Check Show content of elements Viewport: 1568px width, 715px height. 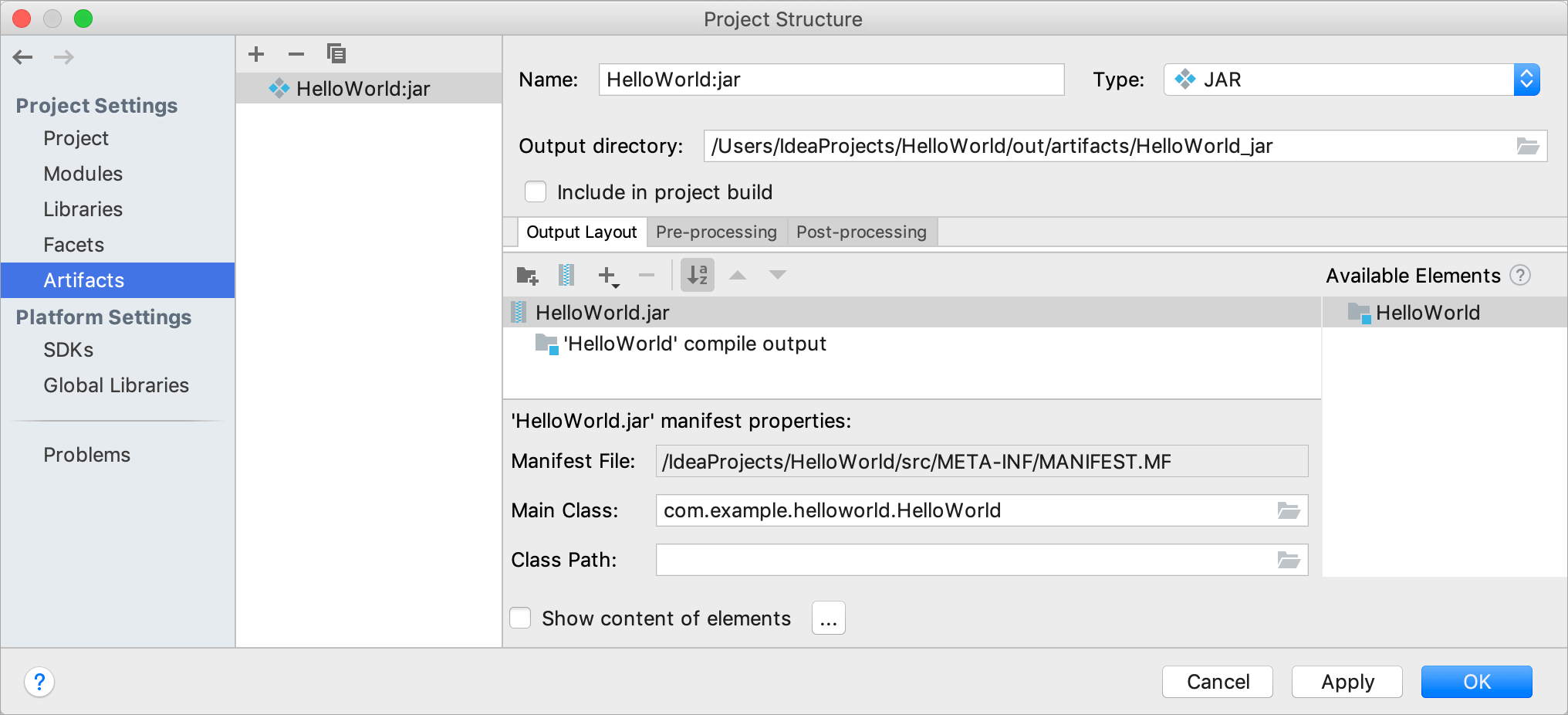click(520, 618)
